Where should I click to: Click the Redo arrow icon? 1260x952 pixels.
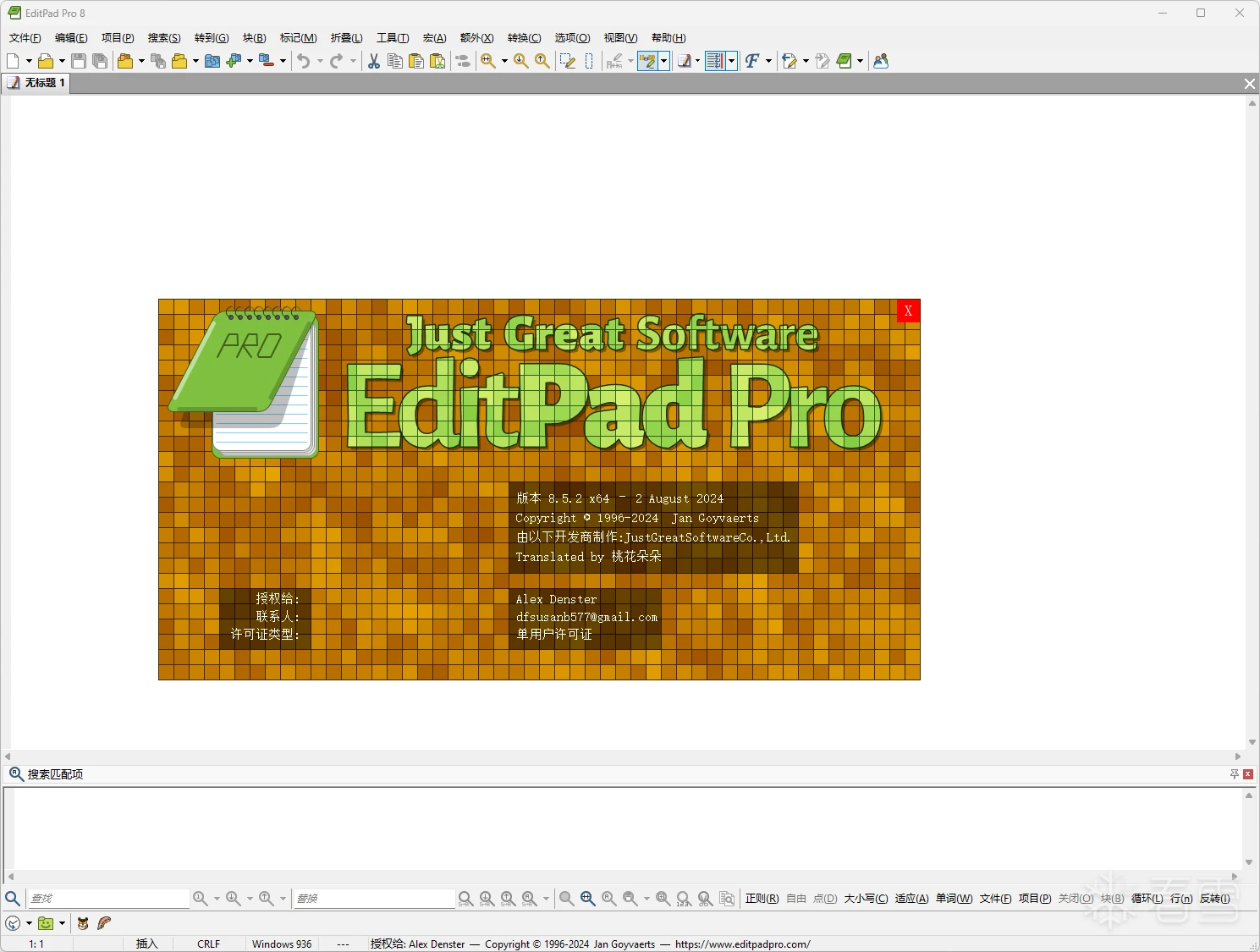337,61
